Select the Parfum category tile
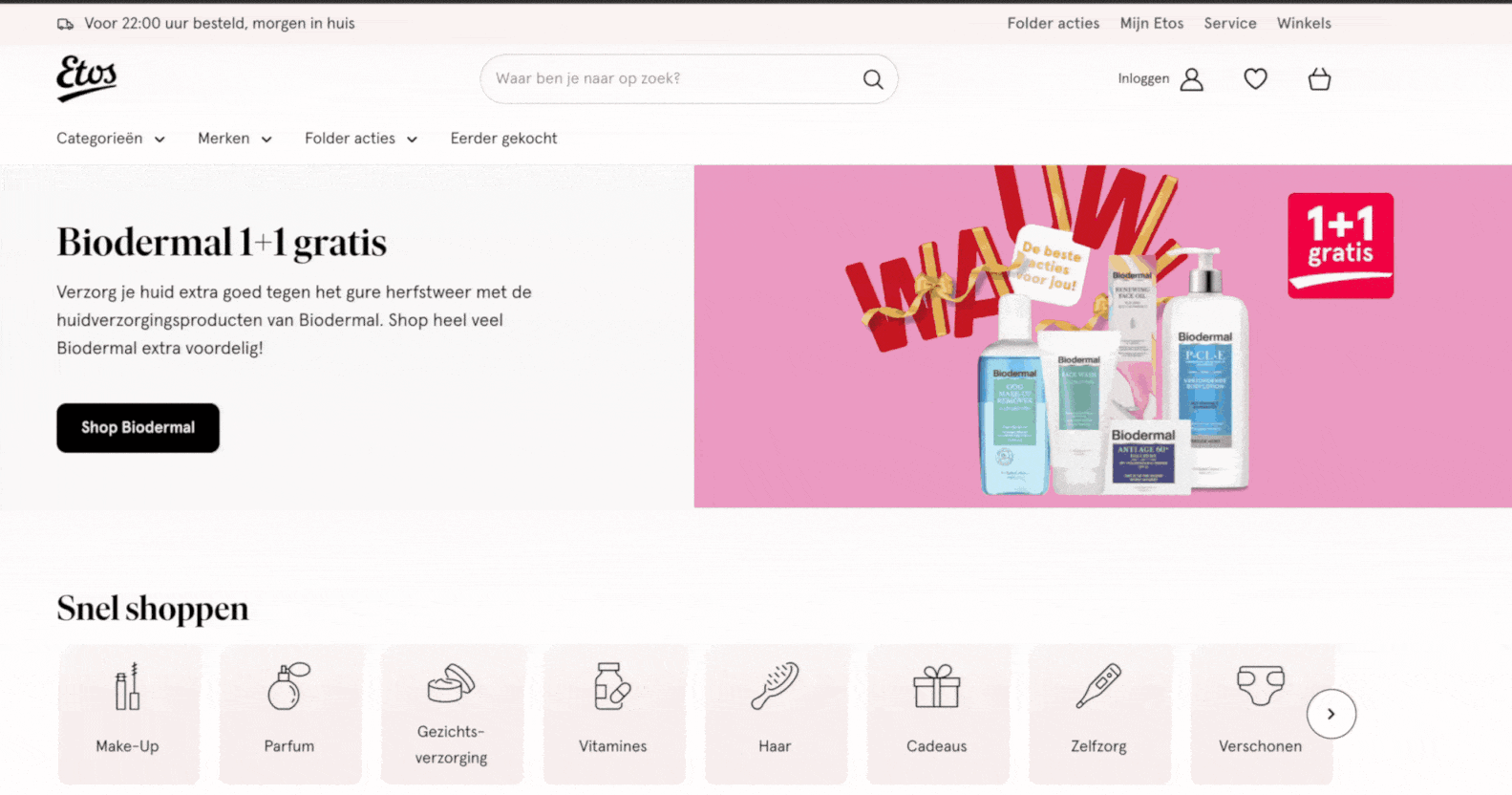Image resolution: width=1512 pixels, height=795 pixels. [289, 714]
